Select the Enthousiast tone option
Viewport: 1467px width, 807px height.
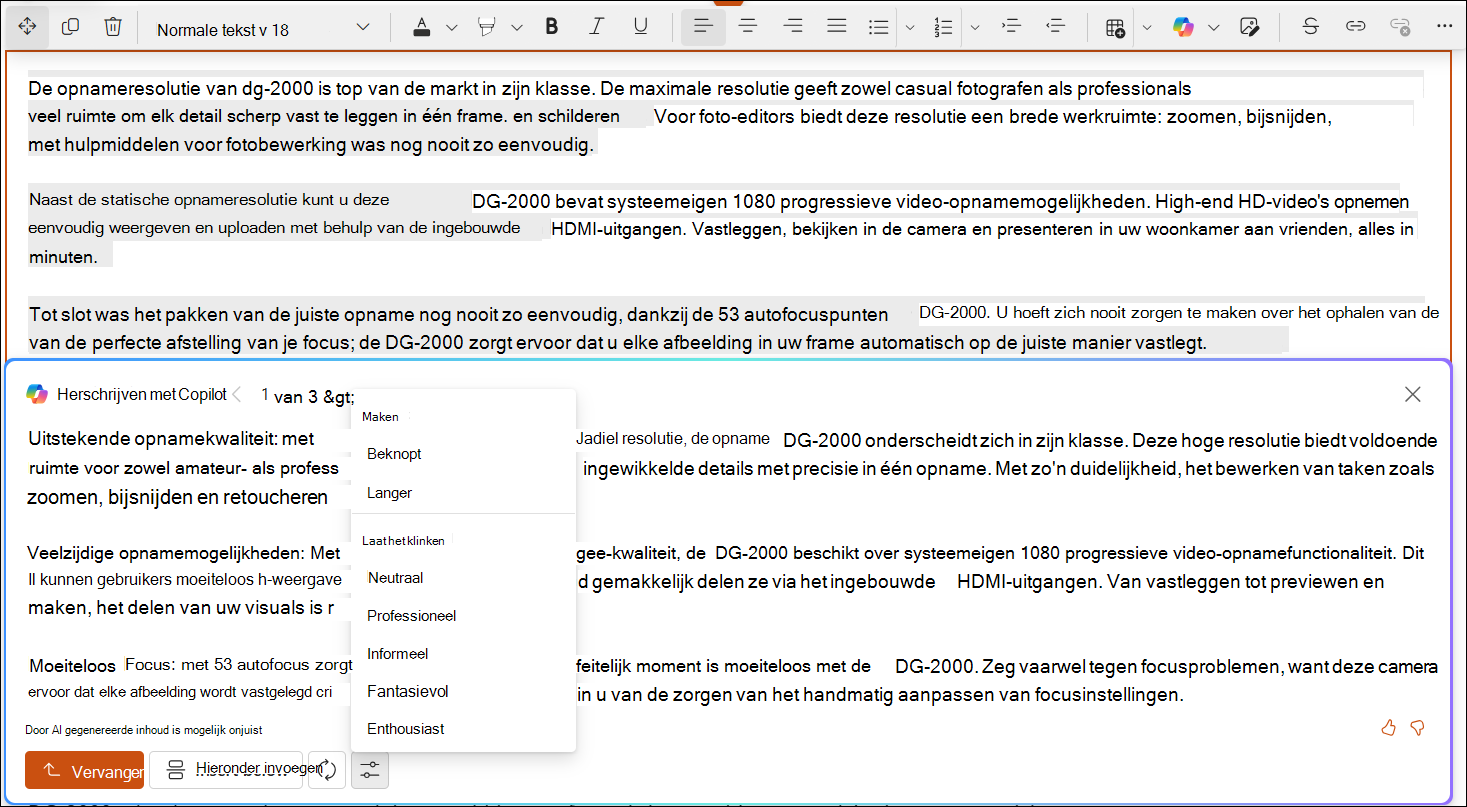click(464, 729)
